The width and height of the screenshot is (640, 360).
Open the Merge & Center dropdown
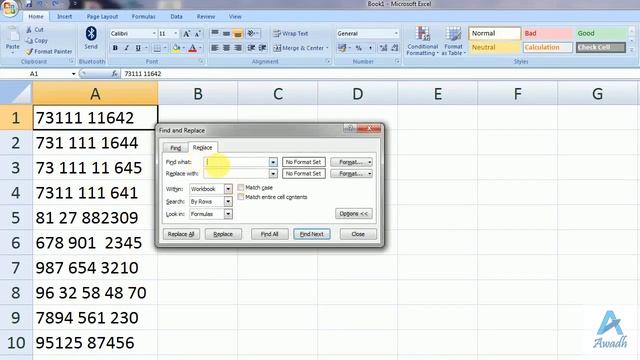coord(327,48)
